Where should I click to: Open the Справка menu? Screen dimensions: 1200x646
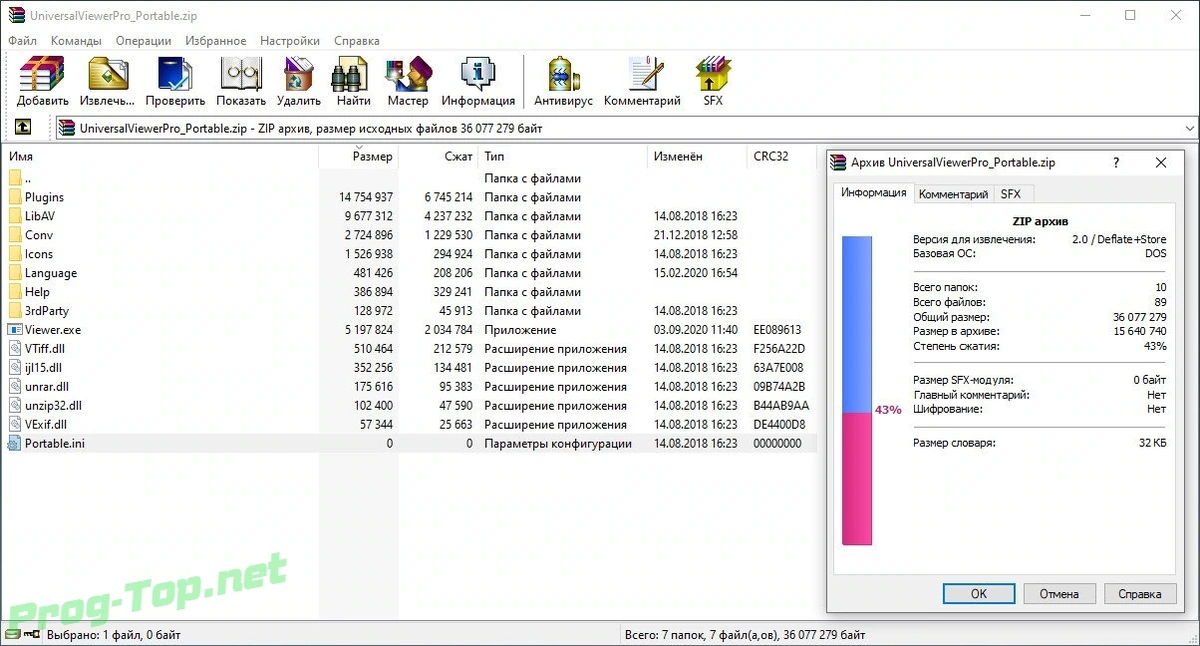357,41
